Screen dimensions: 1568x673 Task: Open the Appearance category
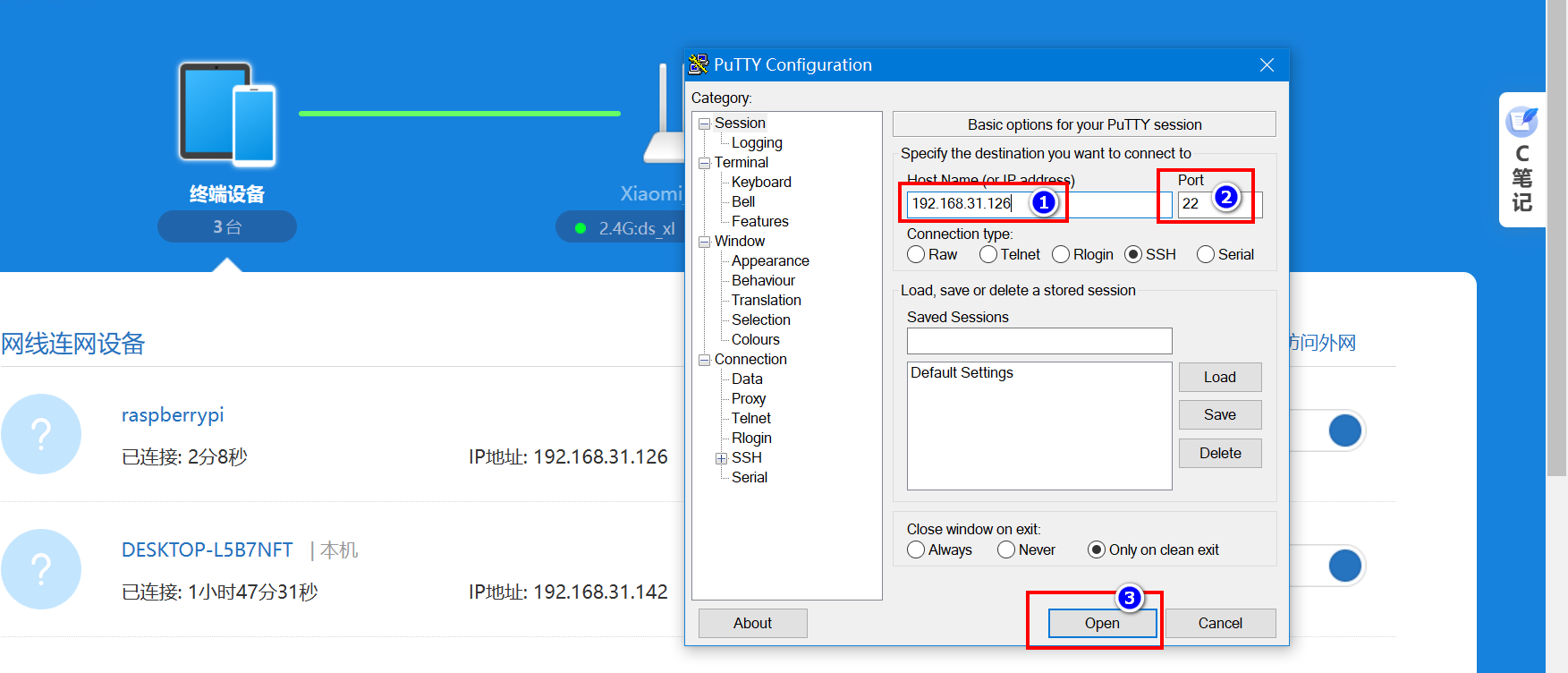[x=770, y=260]
